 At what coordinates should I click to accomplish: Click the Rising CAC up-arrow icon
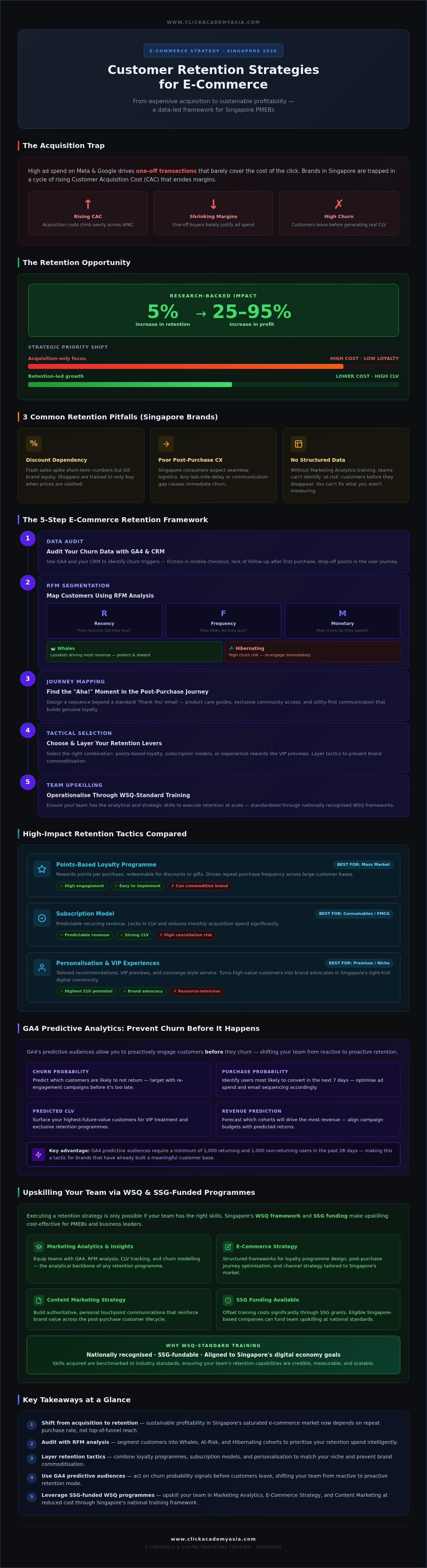click(88, 205)
